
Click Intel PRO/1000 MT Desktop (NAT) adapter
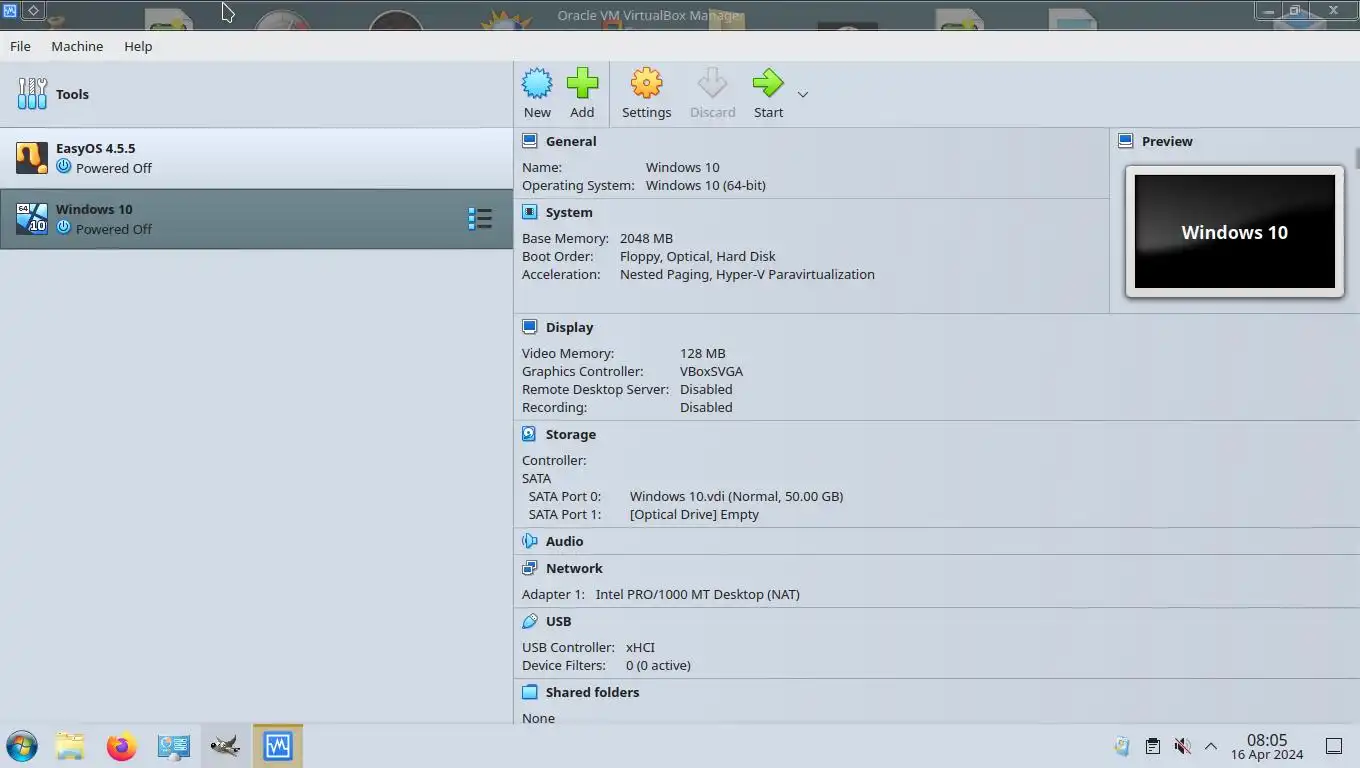click(x=697, y=594)
